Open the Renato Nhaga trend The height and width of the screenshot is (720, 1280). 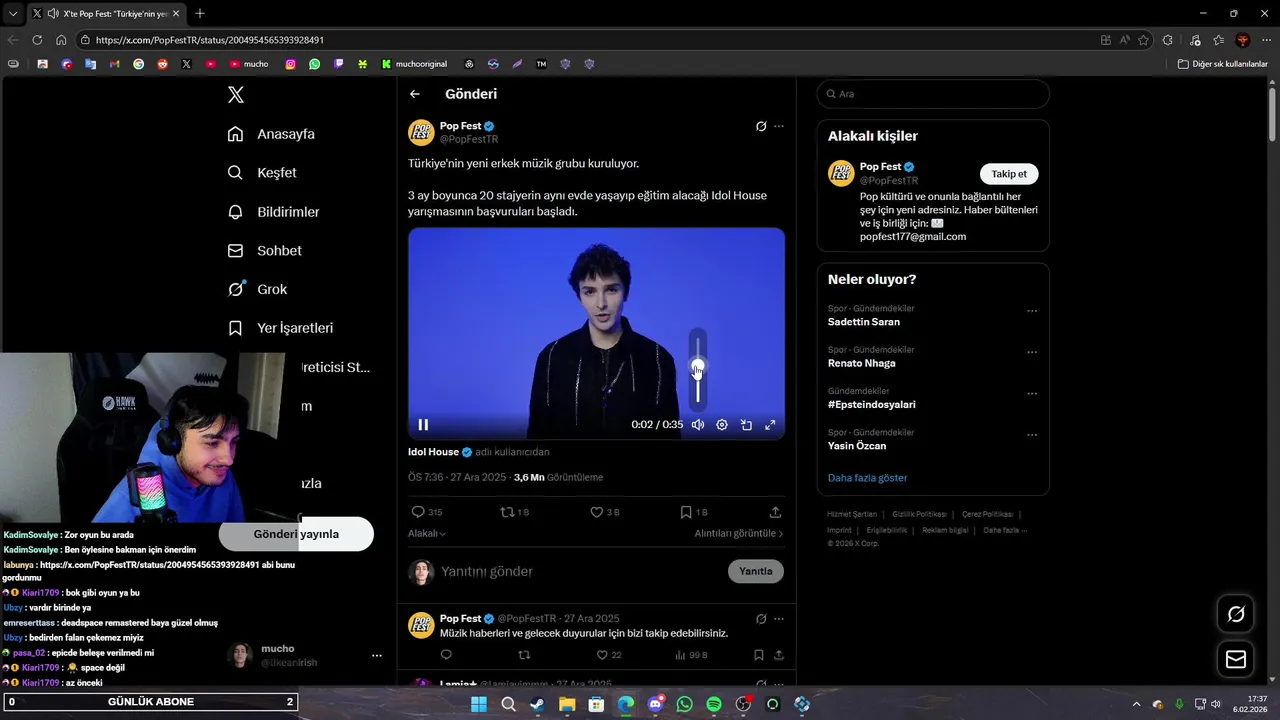coord(862,363)
